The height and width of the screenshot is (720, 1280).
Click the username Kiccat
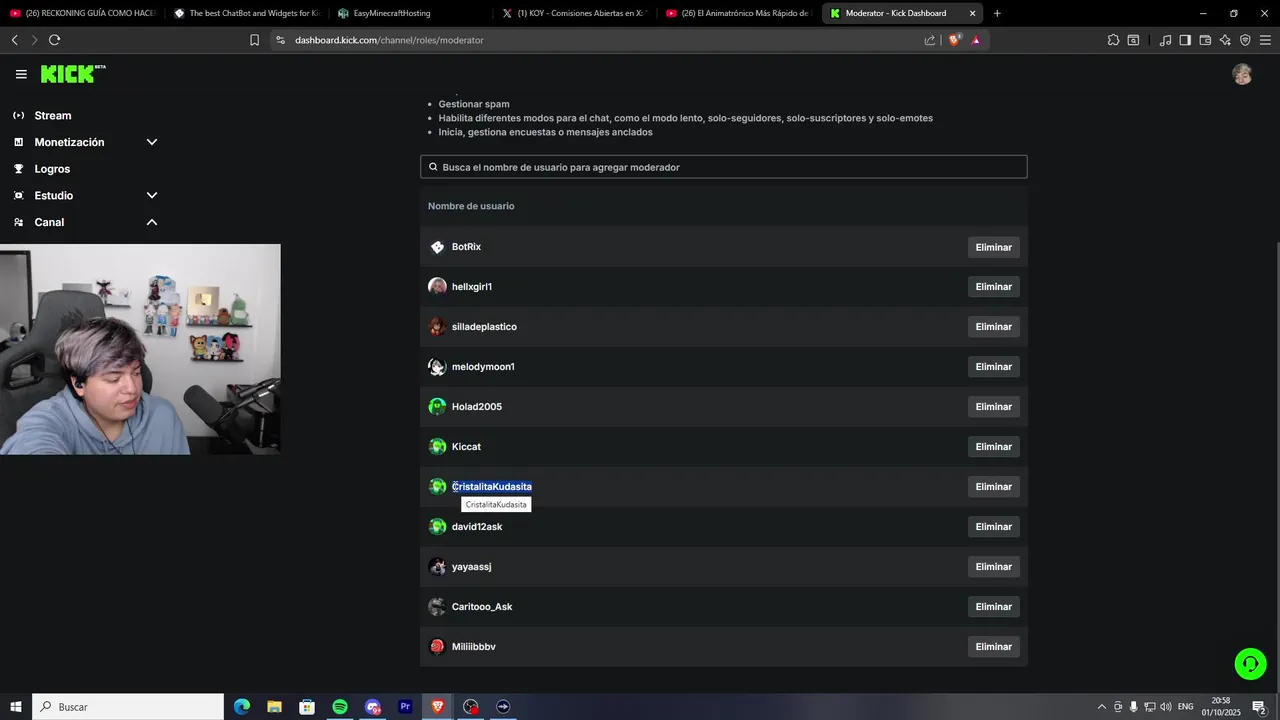466,447
